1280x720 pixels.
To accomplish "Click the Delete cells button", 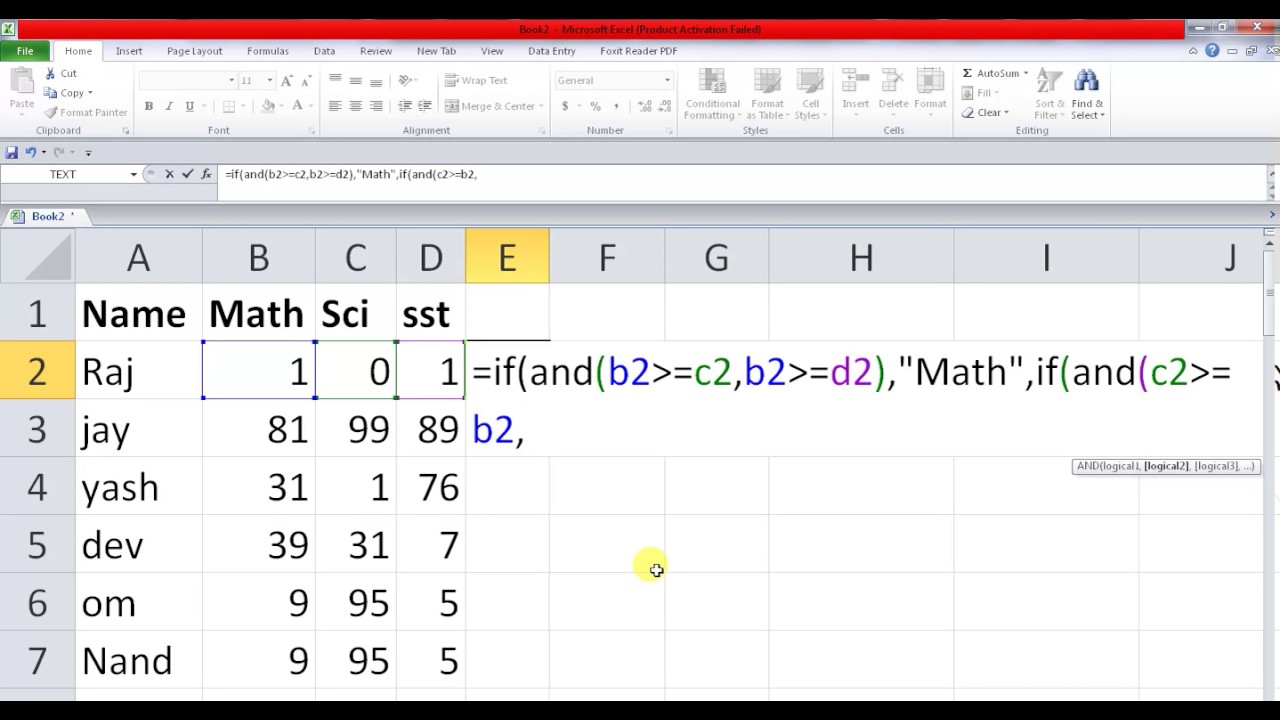I will click(x=893, y=92).
